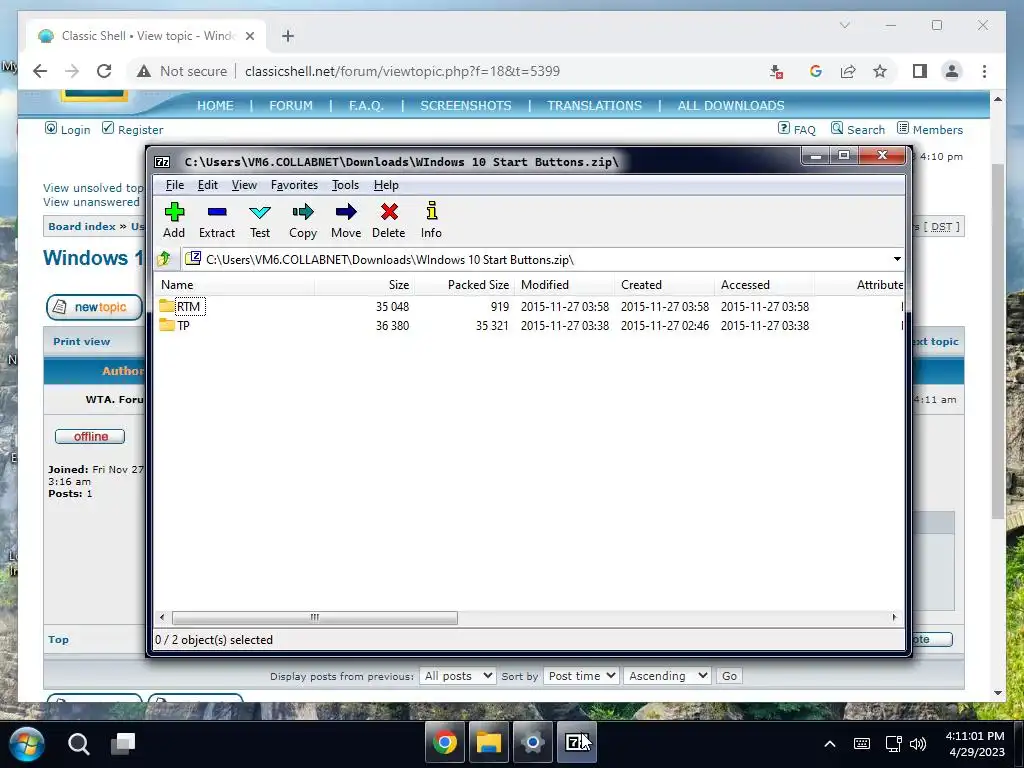Open Chrome profile avatar
This screenshot has width=1024, height=768.
[952, 71]
